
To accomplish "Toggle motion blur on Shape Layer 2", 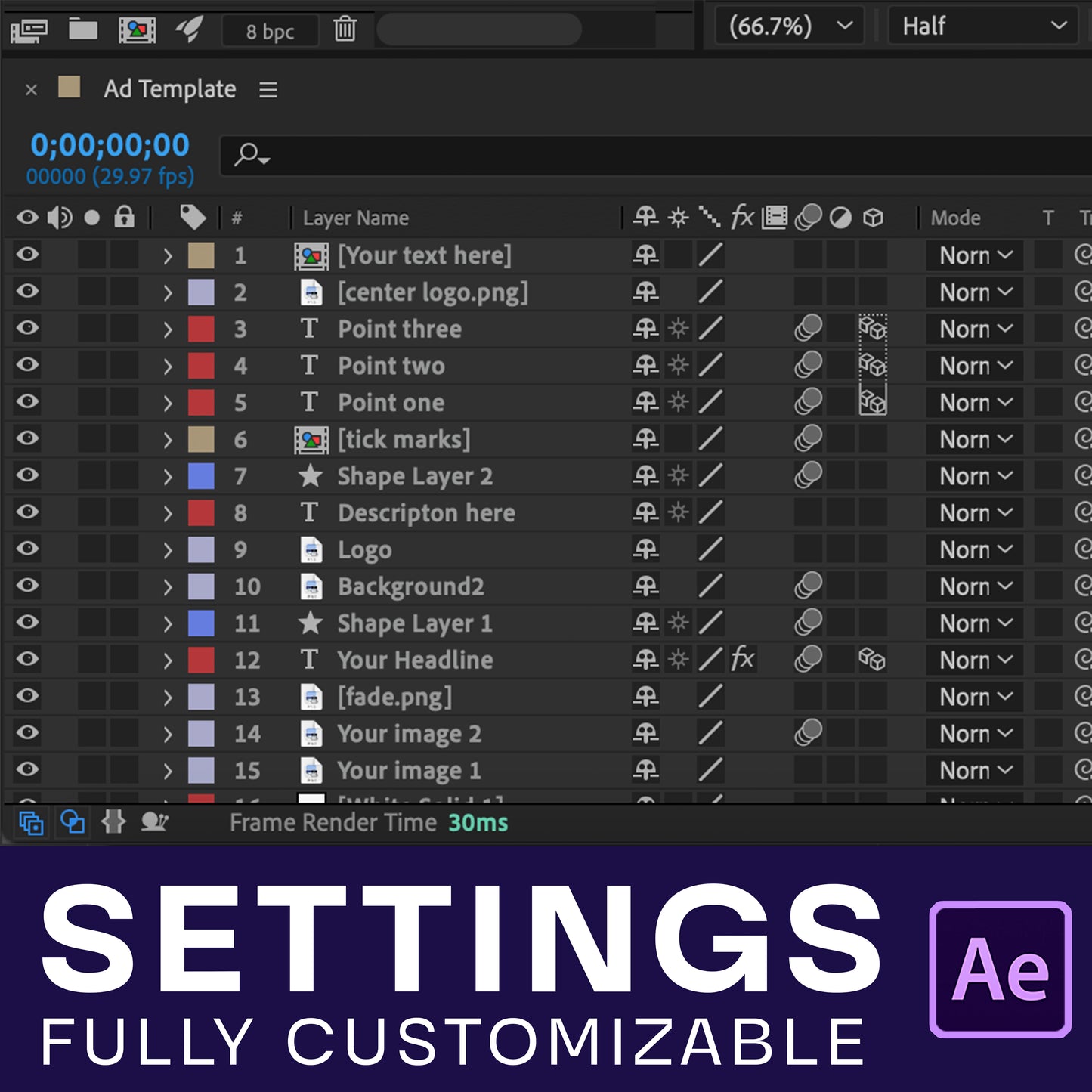I will (808, 476).
